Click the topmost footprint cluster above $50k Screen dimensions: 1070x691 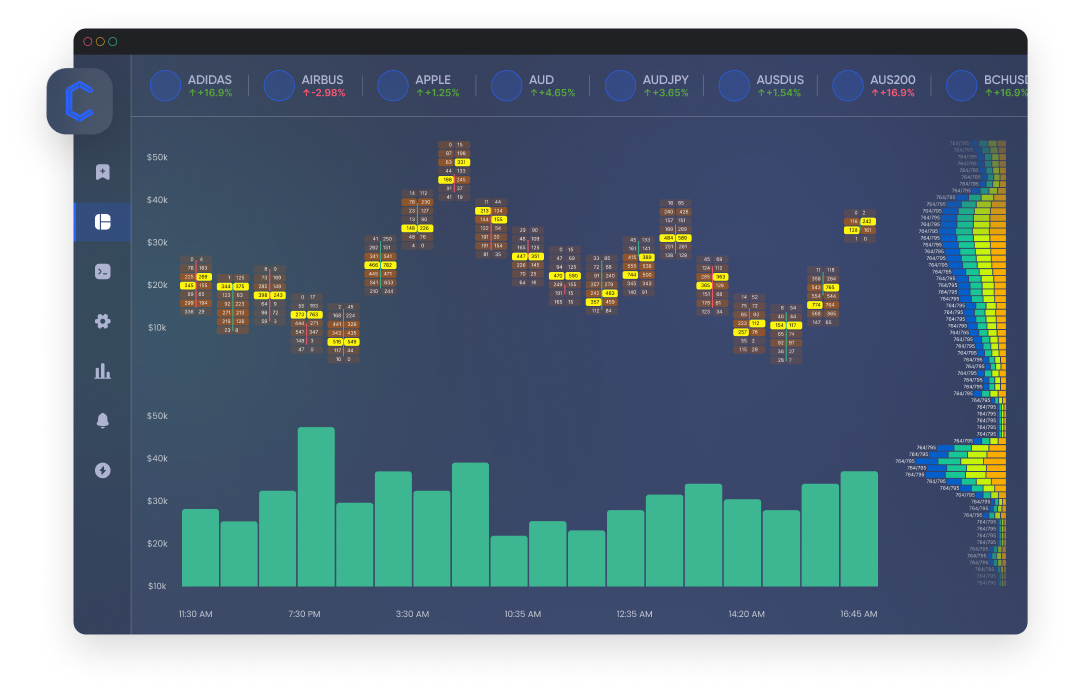click(454, 171)
